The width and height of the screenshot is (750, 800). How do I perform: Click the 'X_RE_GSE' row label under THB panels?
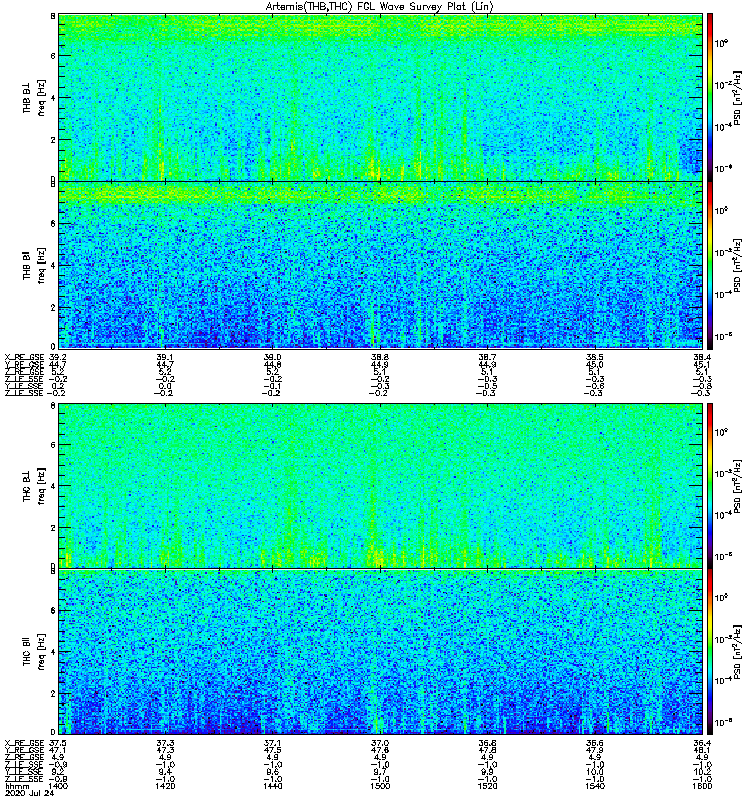[24, 357]
